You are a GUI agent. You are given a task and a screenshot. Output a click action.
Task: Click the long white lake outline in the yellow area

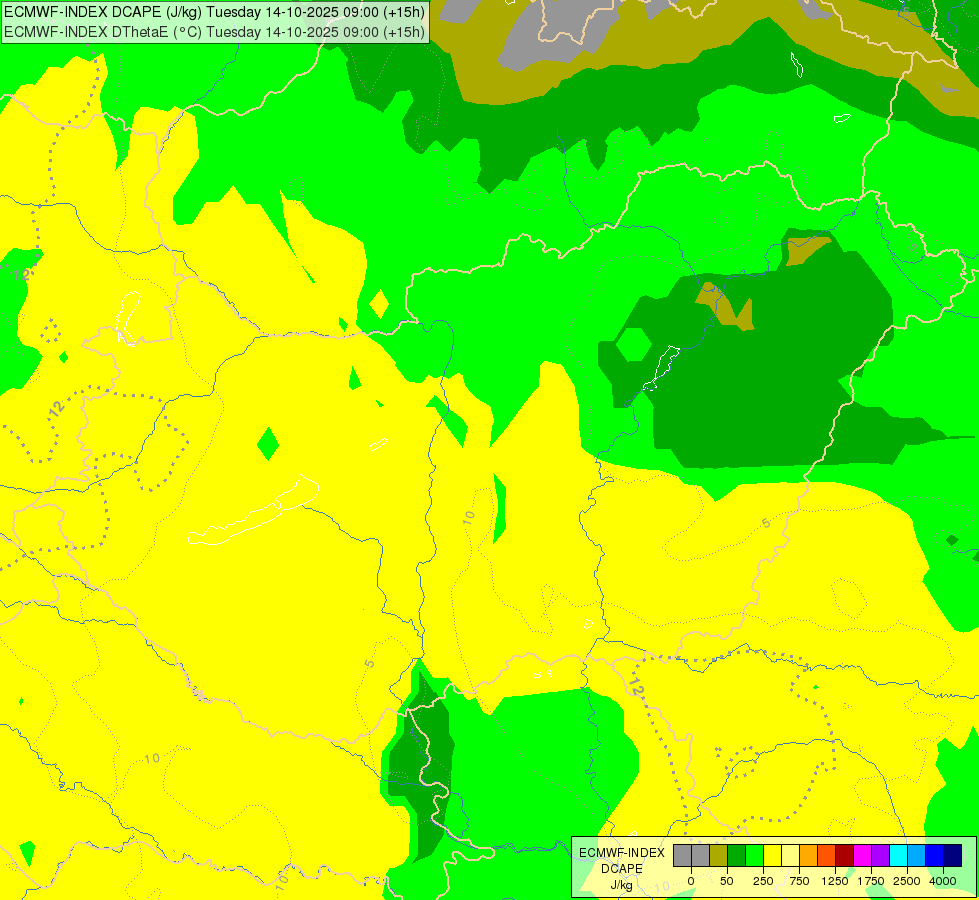coord(254,510)
